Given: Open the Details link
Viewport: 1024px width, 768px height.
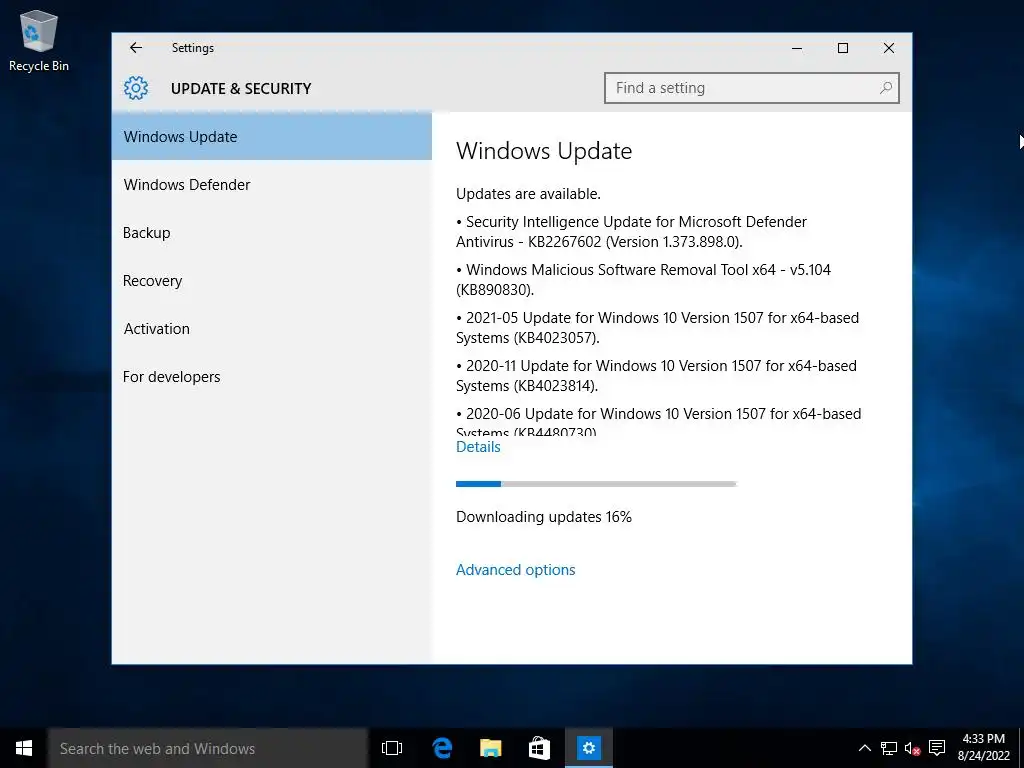Looking at the screenshot, I should [x=478, y=447].
